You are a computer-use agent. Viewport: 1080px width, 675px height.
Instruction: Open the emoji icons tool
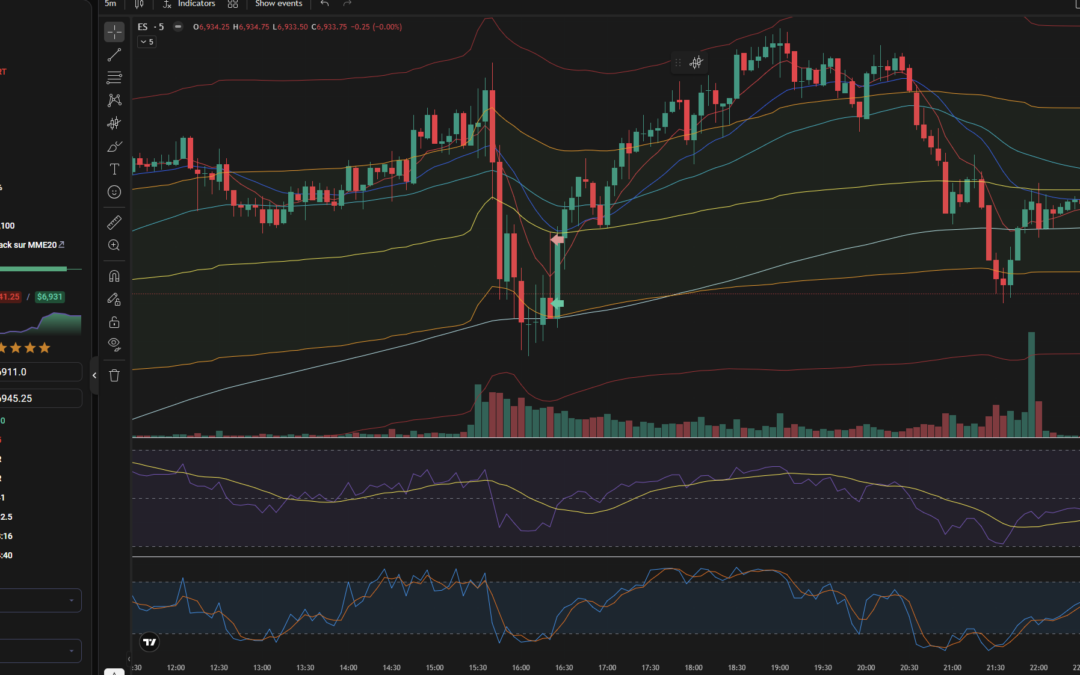pyautogui.click(x=114, y=192)
